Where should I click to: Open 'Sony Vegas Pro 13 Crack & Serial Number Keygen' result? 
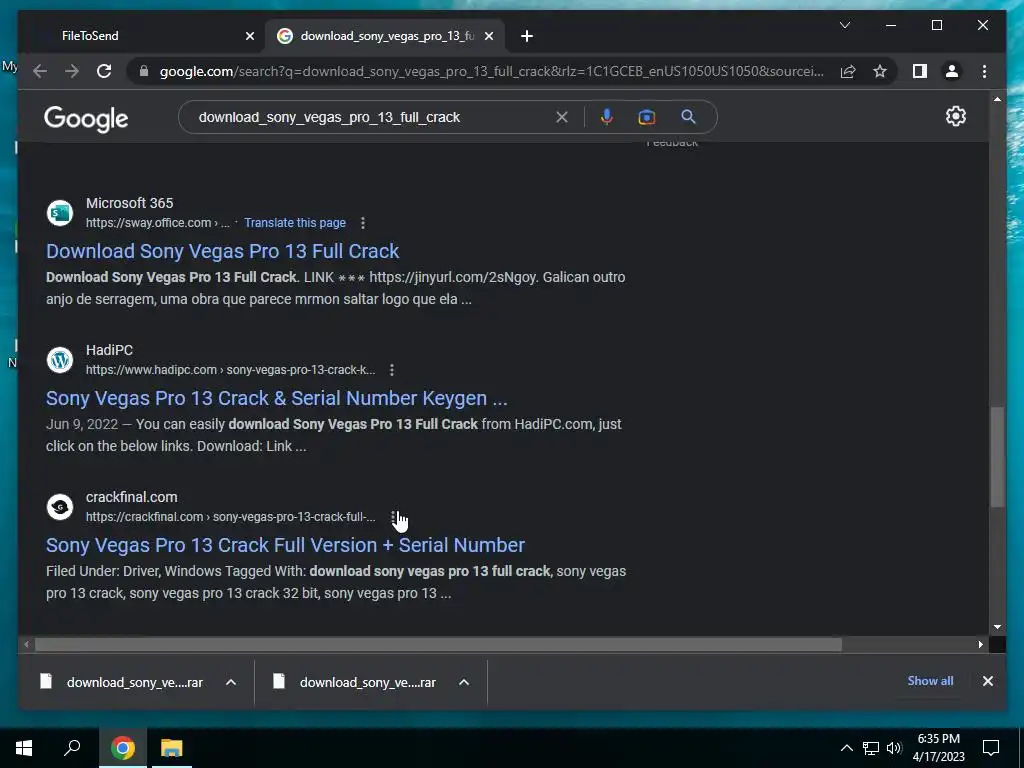coord(276,398)
